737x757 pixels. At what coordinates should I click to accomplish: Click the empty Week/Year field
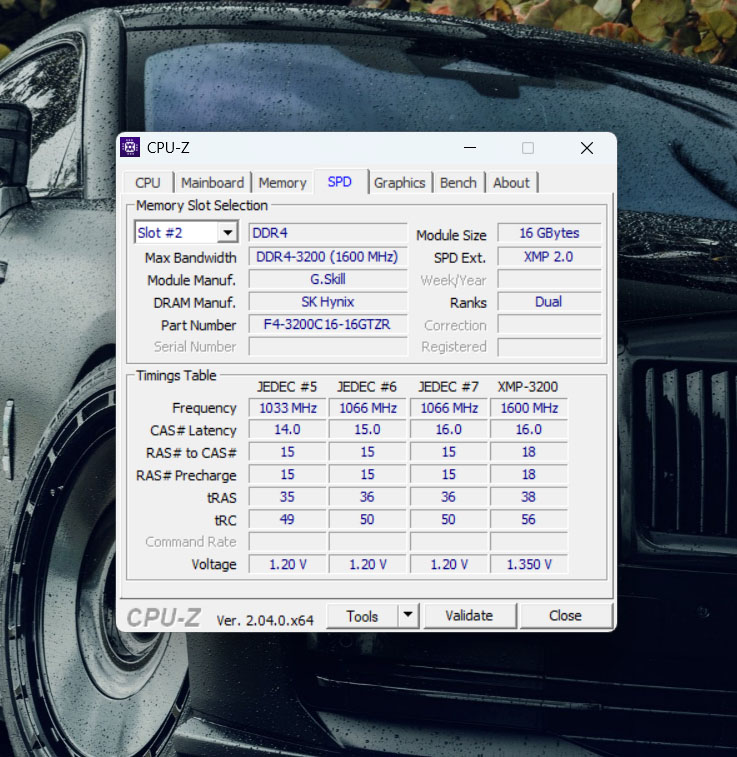(549, 280)
